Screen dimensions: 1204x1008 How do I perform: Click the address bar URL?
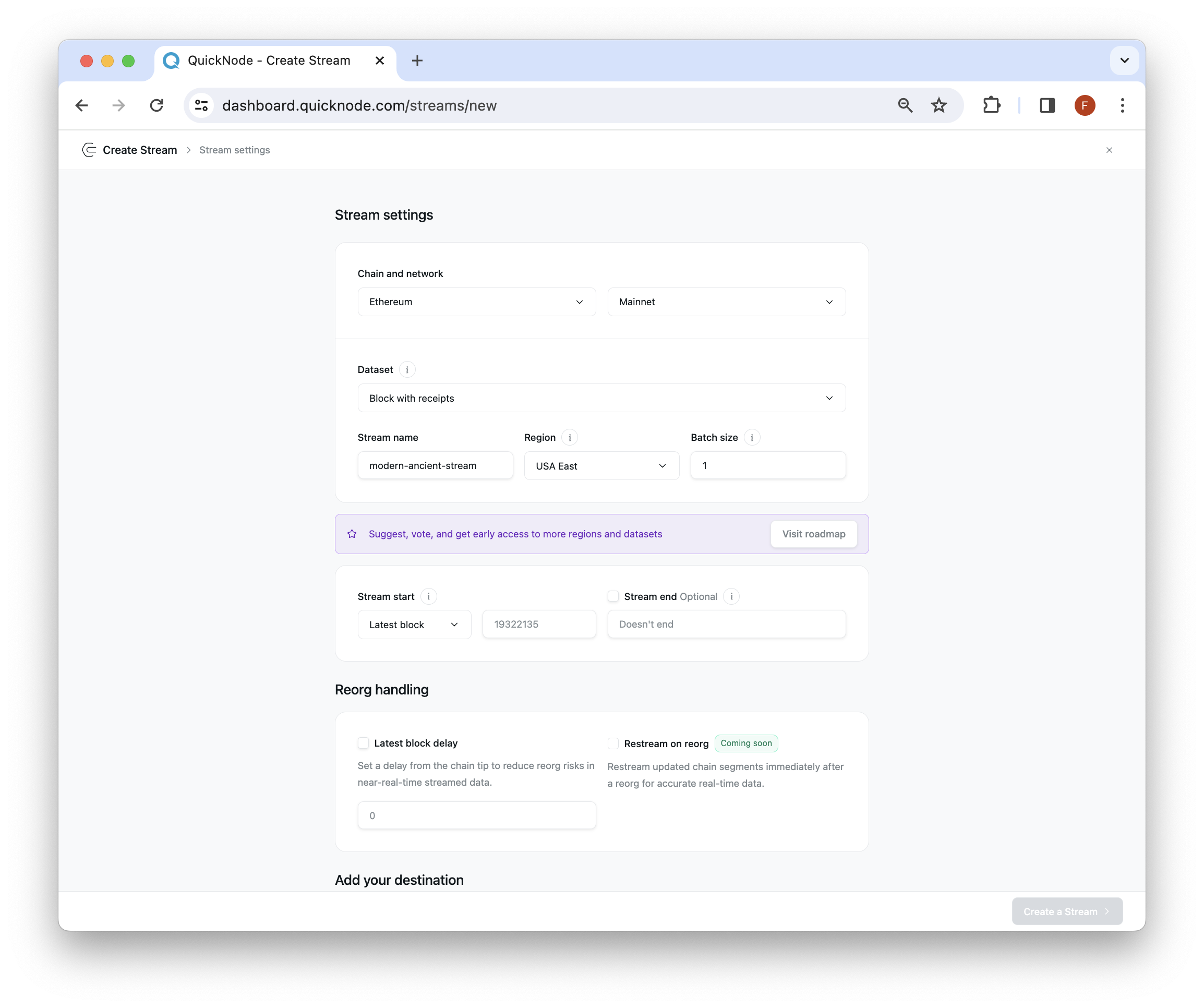pos(359,105)
